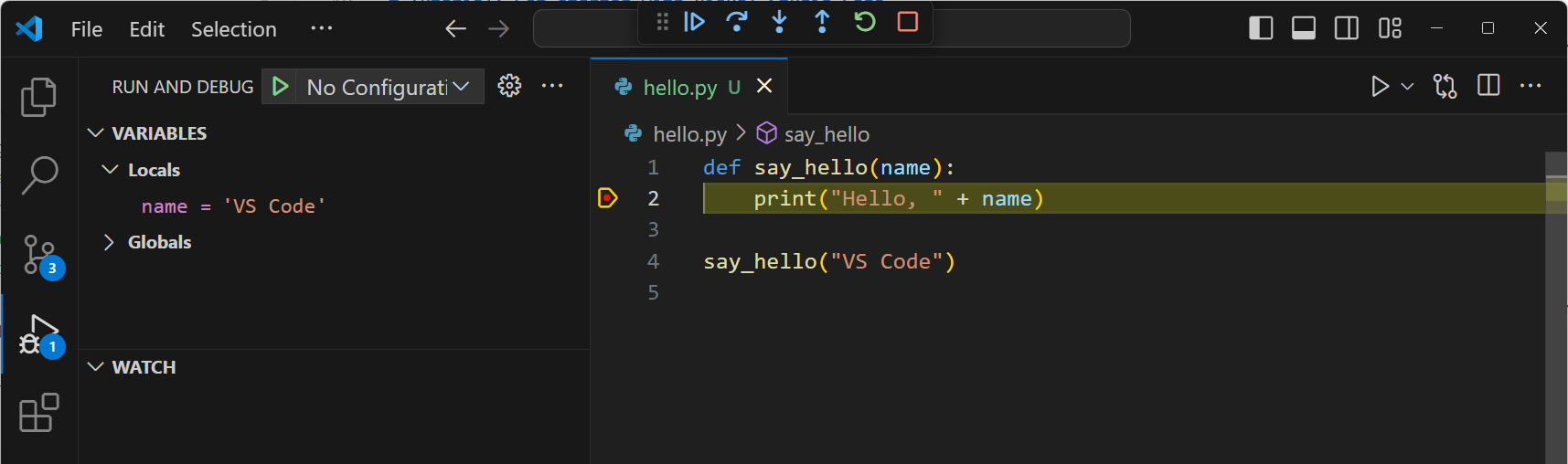Restart the debug session
Viewport: 1568px width, 464px height.
coord(864,22)
